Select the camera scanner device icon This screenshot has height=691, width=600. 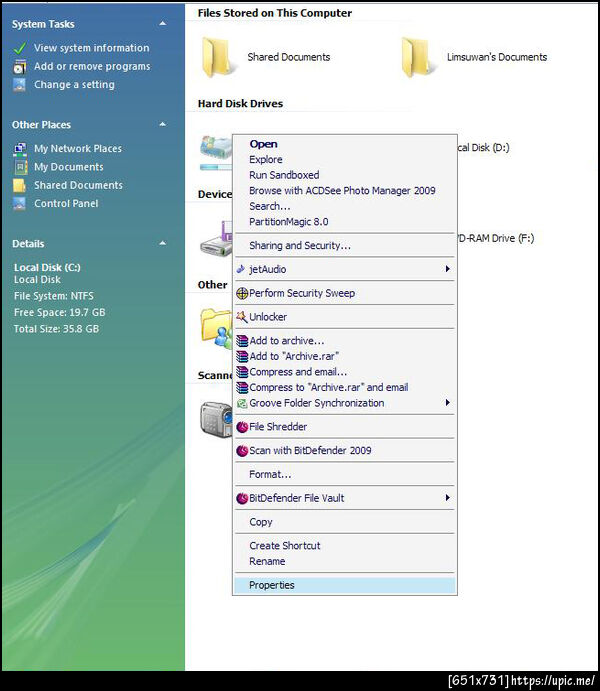pyautogui.click(x=216, y=420)
